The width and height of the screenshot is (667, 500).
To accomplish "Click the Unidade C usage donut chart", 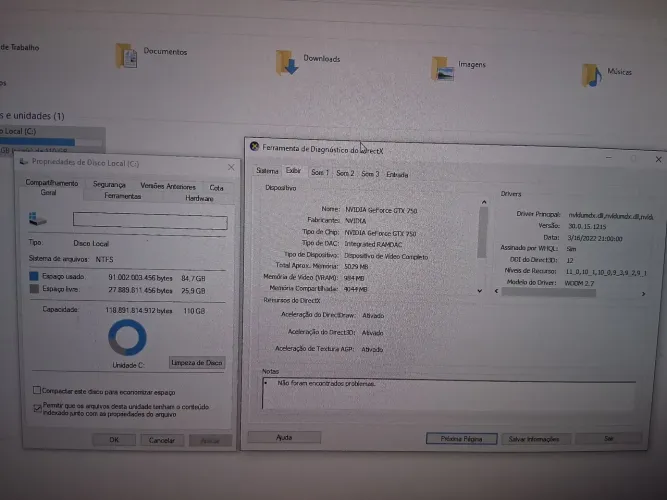I will [127, 337].
